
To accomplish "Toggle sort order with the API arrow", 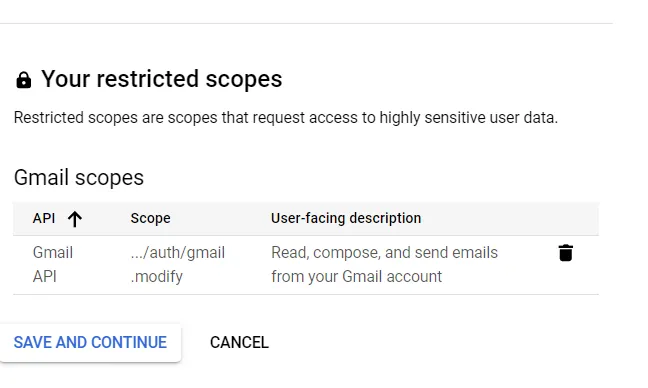I will coord(75,219).
